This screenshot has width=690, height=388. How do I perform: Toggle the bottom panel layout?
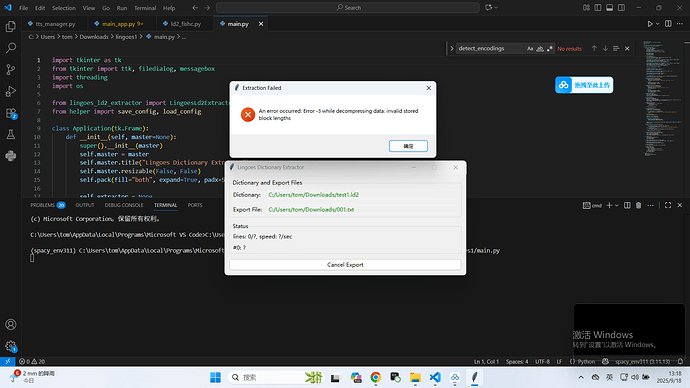pyautogui.click(x=609, y=7)
